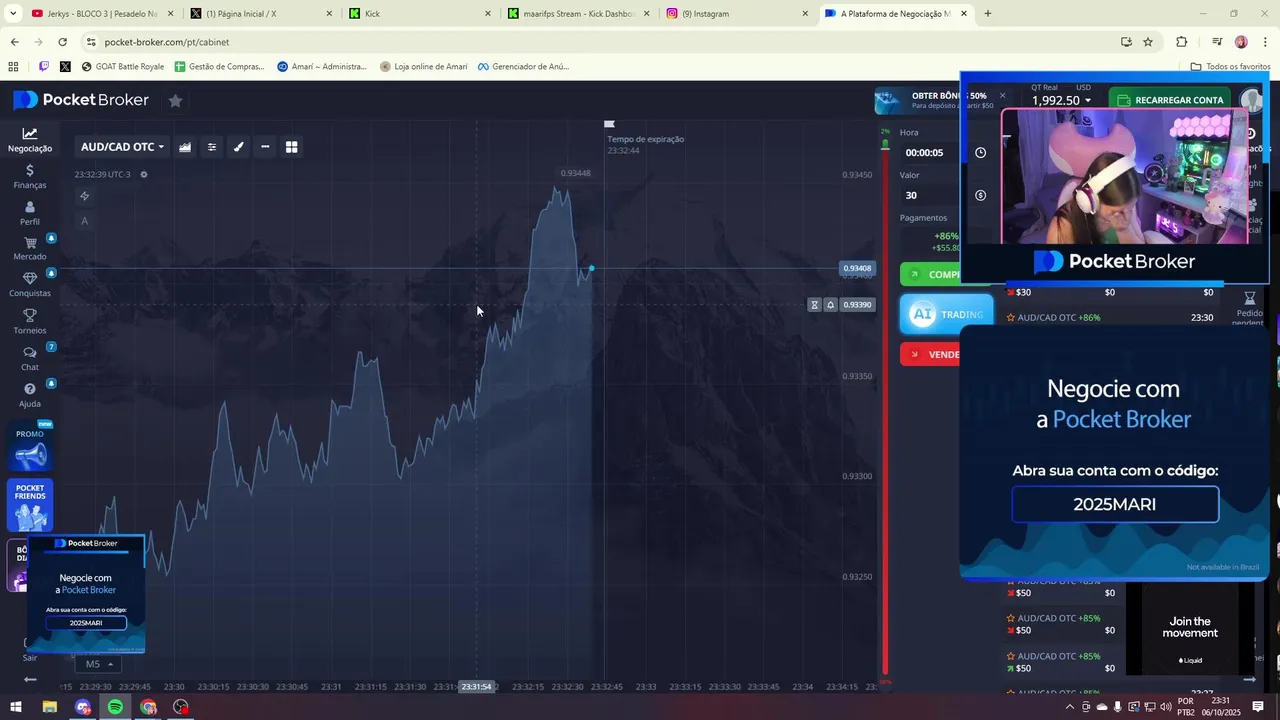Open the Ajuda help section

(x=30, y=395)
